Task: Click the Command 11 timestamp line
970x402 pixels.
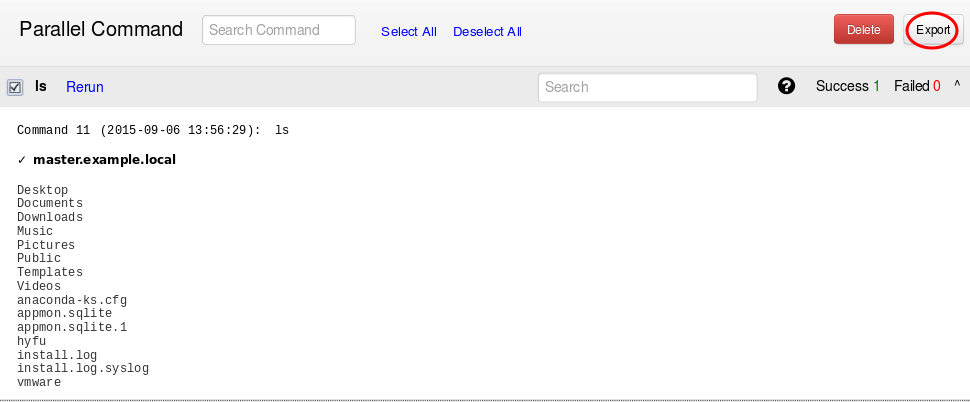Action: 153,130
